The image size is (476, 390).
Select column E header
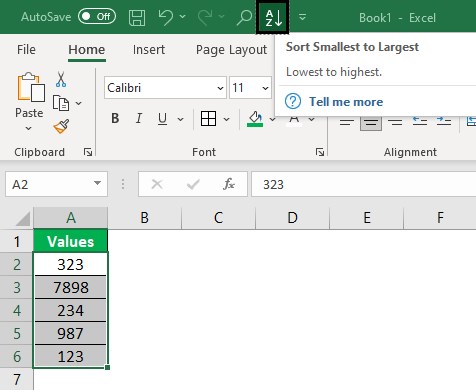(x=367, y=218)
